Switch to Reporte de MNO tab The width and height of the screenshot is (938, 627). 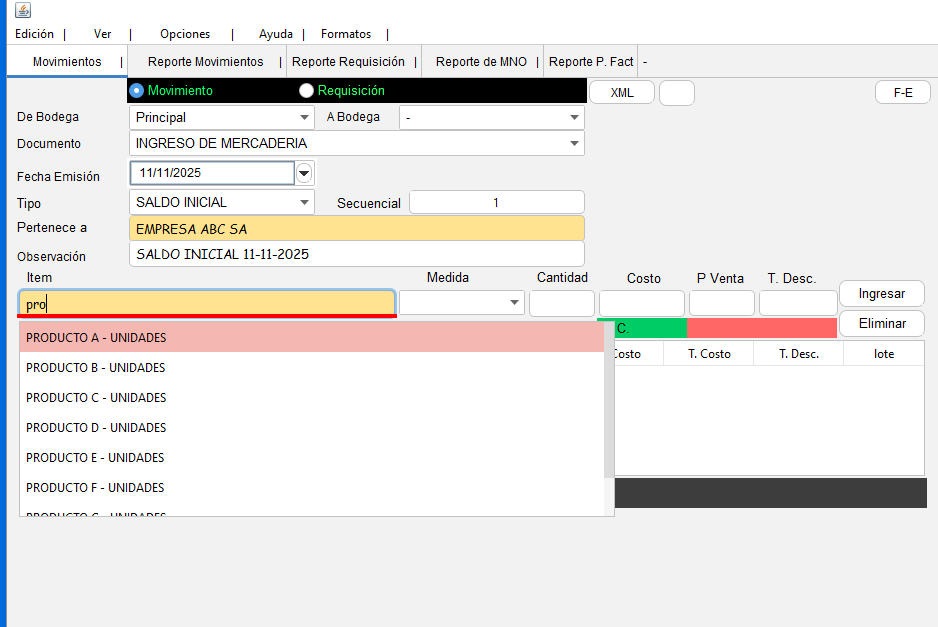coord(481,62)
